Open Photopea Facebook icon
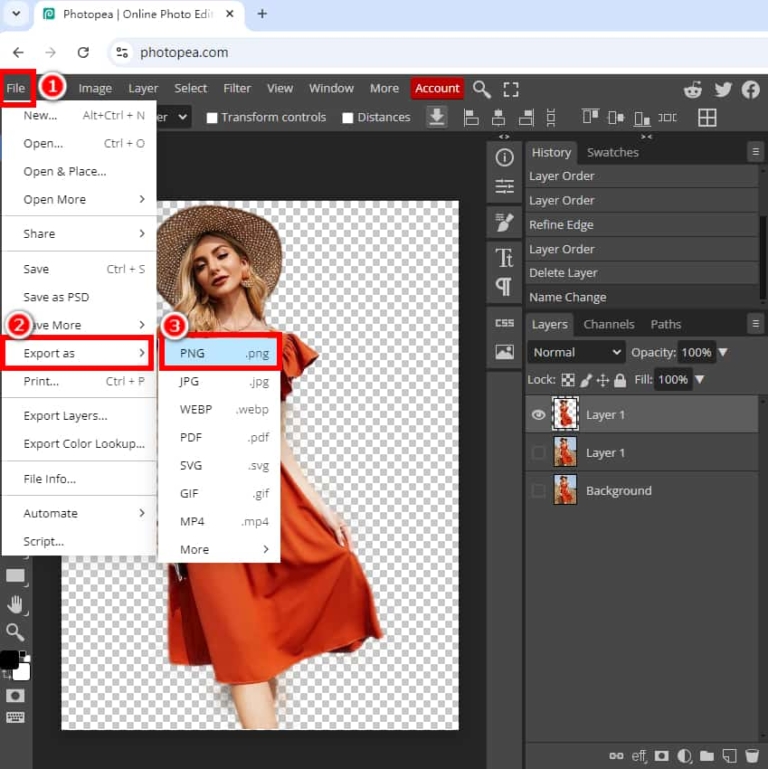 pyautogui.click(x=750, y=90)
